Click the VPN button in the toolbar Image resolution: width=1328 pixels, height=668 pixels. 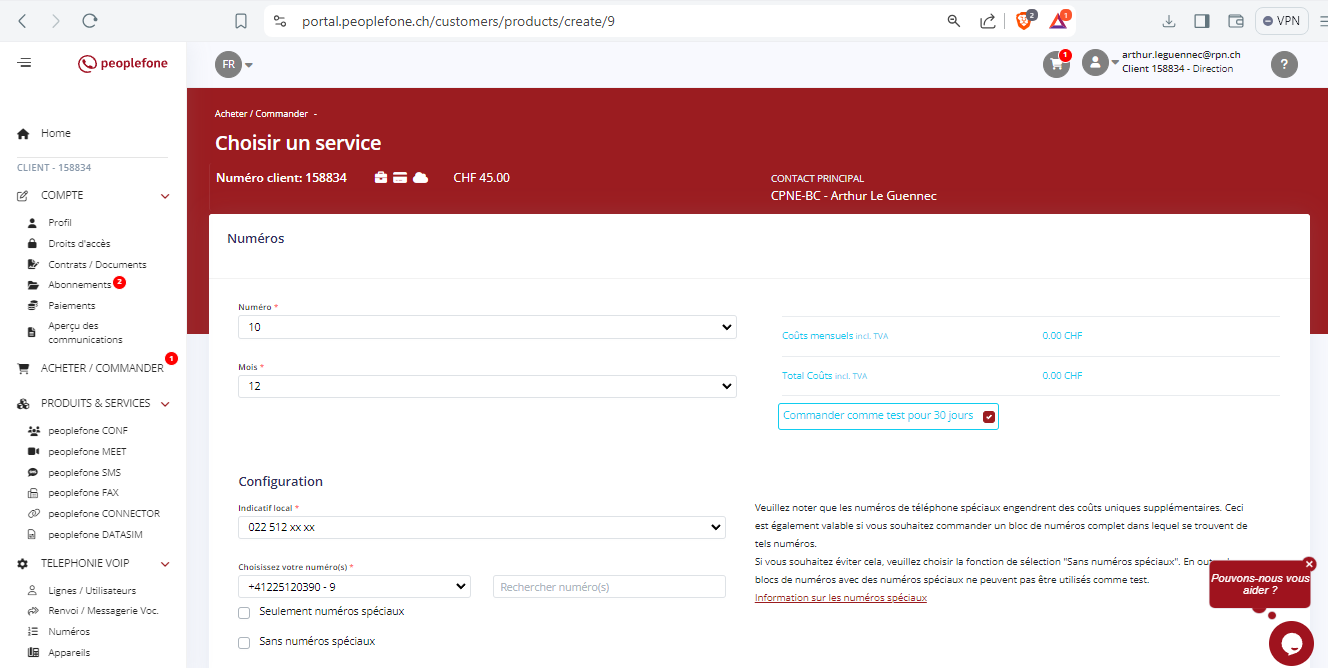[1282, 20]
